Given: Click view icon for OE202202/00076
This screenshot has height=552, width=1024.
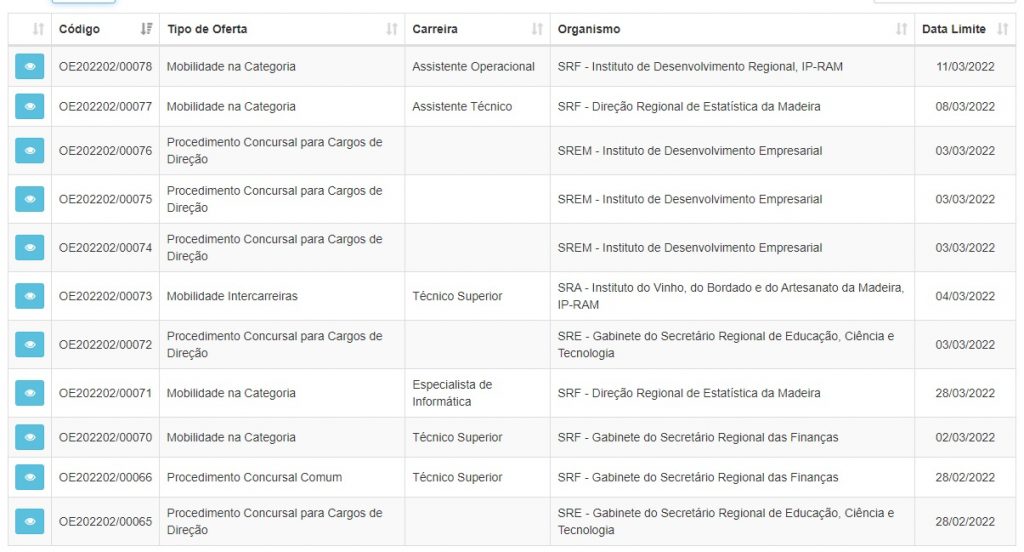Looking at the screenshot, I should [29, 151].
